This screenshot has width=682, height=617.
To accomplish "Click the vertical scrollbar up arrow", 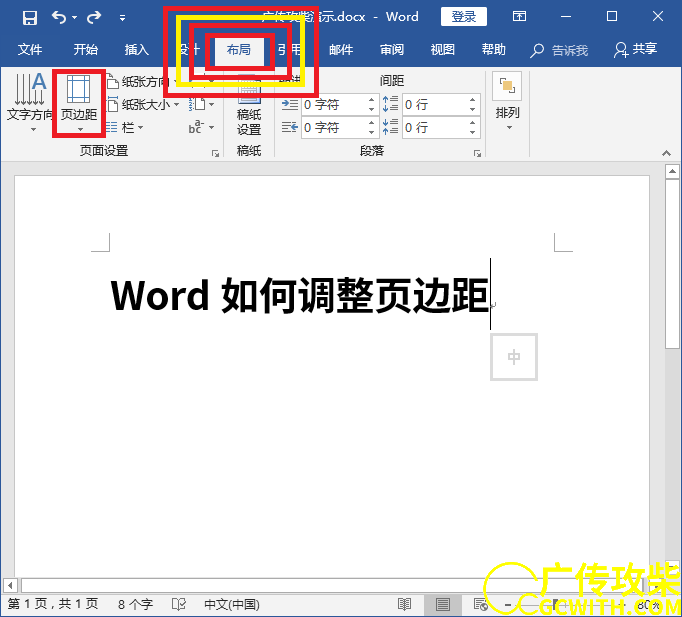I will (x=672, y=172).
